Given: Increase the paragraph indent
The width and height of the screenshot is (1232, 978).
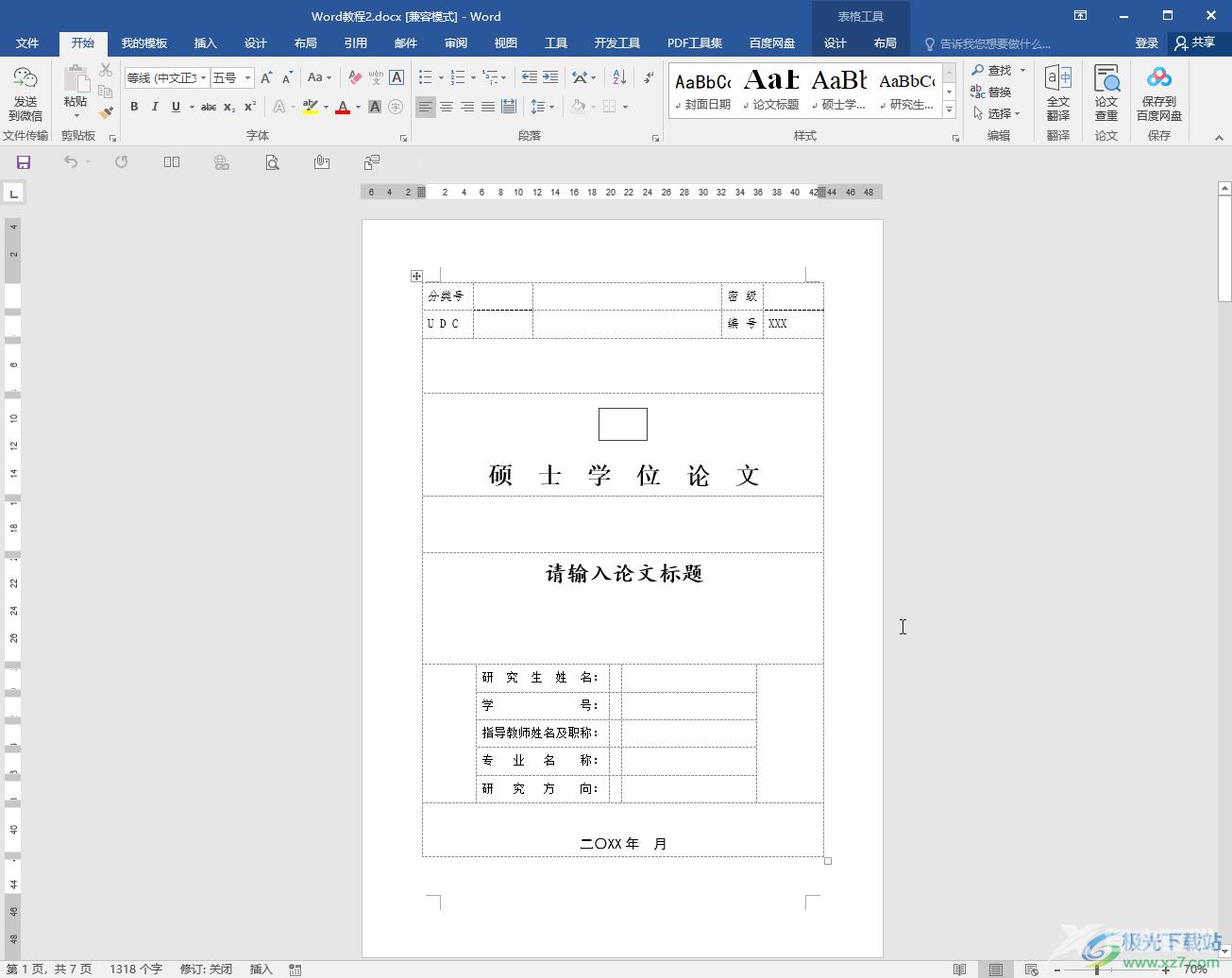Looking at the screenshot, I should click(550, 77).
